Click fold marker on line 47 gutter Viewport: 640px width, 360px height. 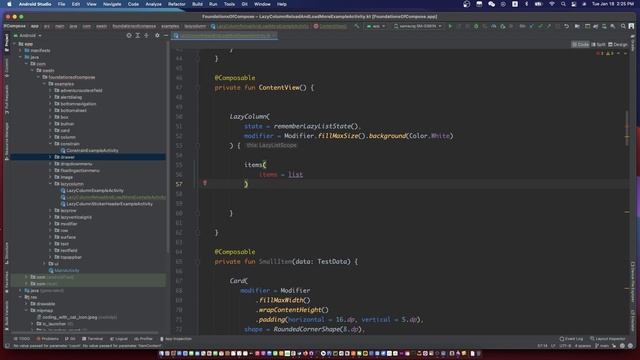click(x=197, y=88)
